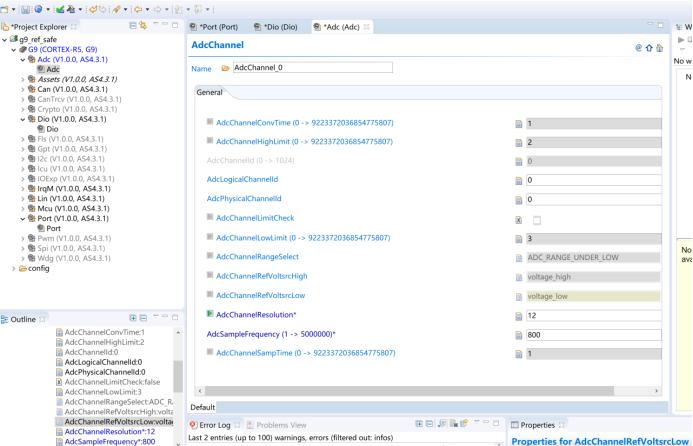Viewport: 693px width, 446px height.
Task: Click the globe icon in toolbar
Action: click(x=38, y=9)
